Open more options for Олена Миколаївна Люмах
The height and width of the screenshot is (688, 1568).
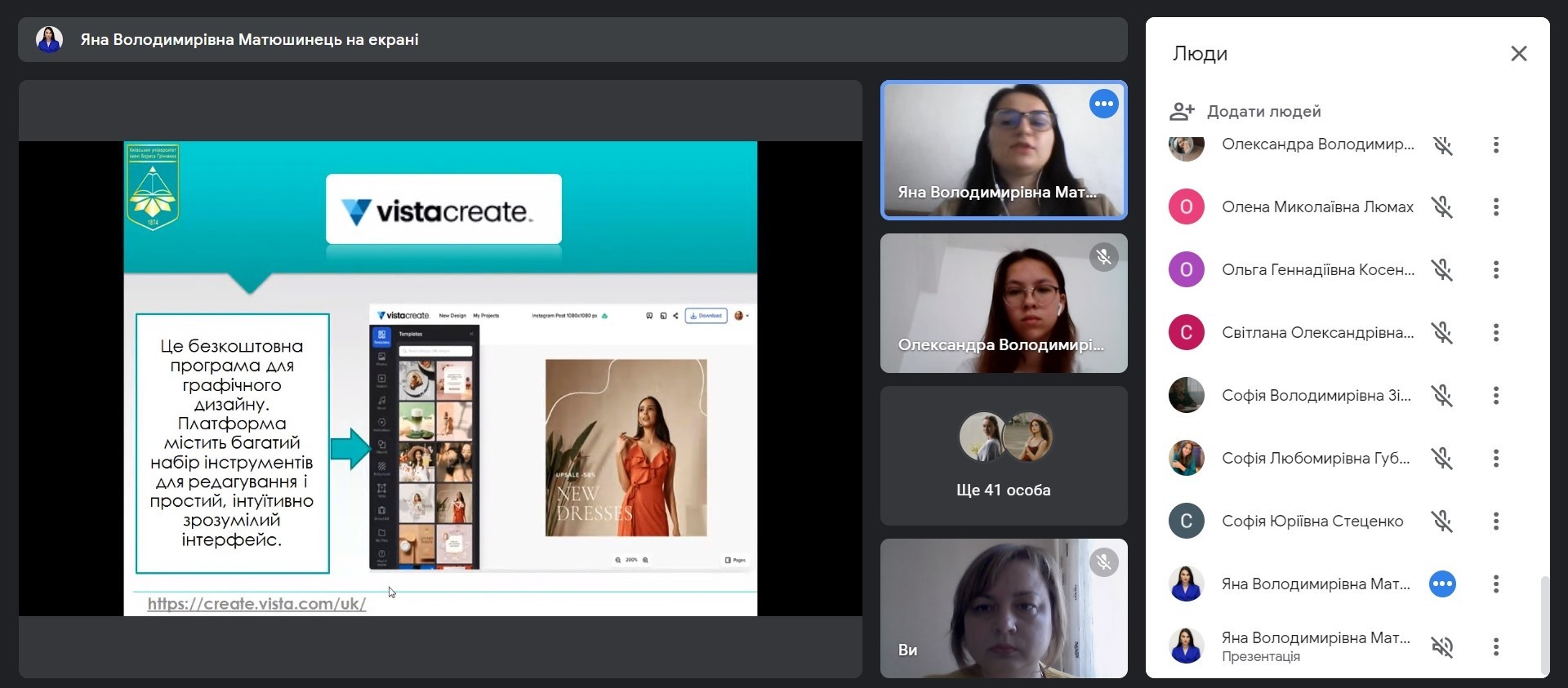click(1495, 207)
